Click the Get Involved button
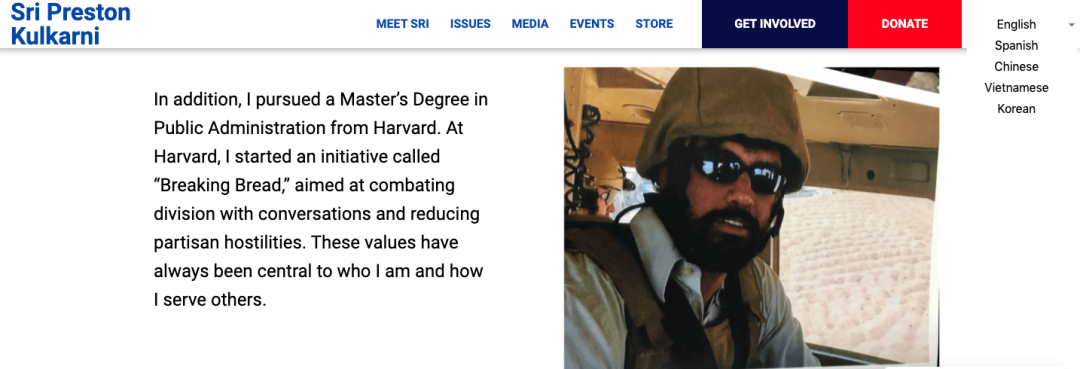This screenshot has width=1080, height=369. click(775, 24)
